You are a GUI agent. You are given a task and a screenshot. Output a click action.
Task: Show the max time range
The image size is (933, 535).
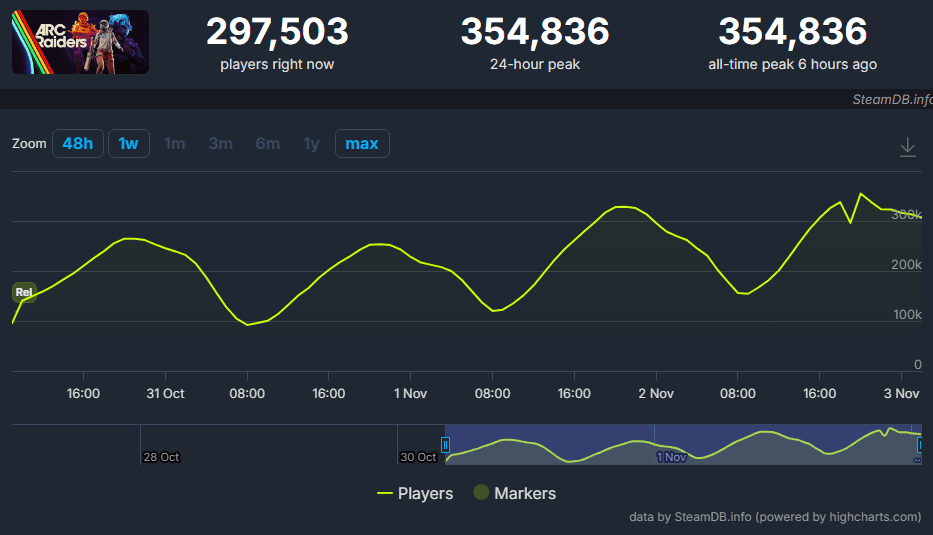362,143
